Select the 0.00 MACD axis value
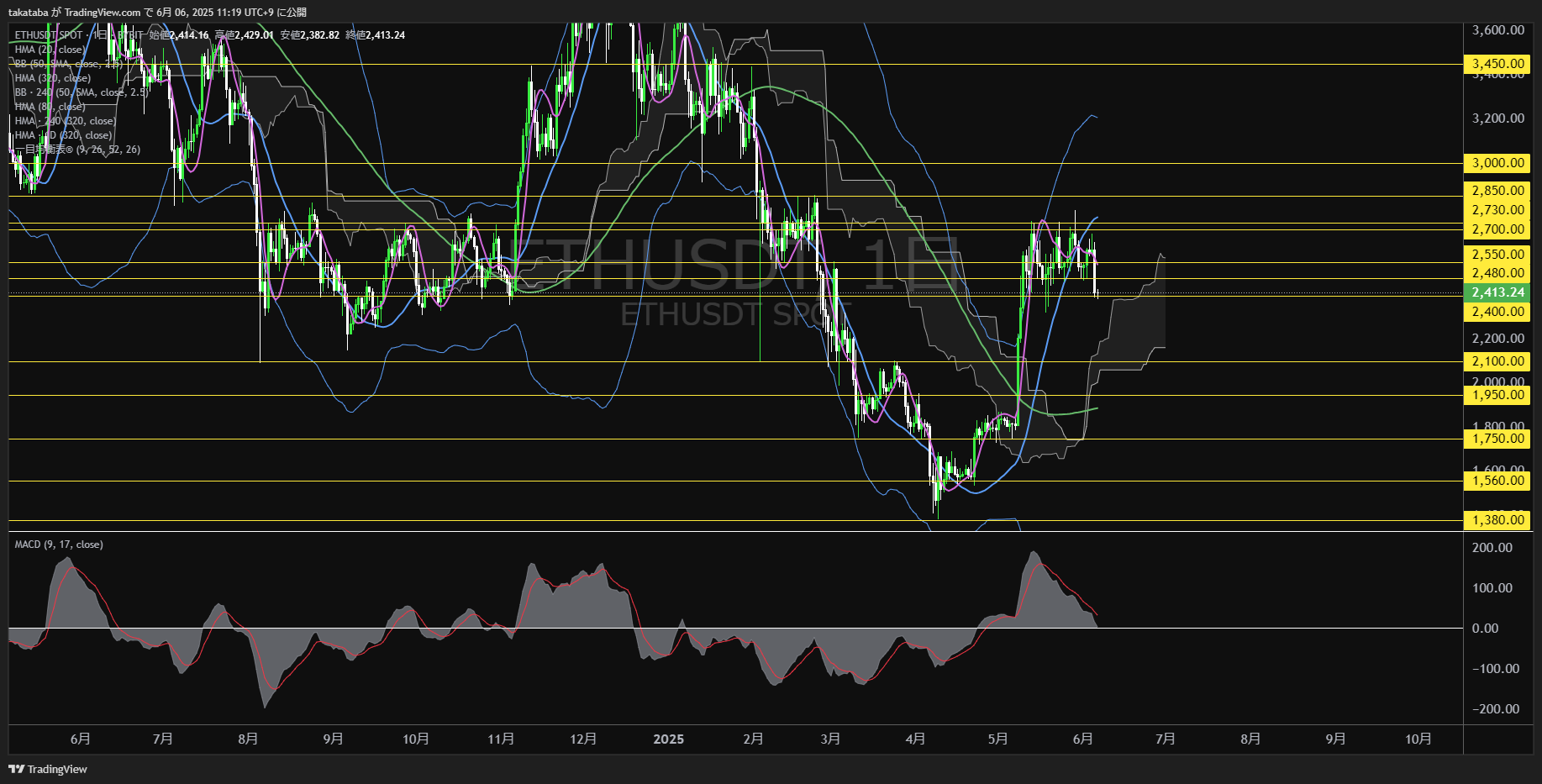This screenshot has height=784, width=1542. click(1485, 629)
